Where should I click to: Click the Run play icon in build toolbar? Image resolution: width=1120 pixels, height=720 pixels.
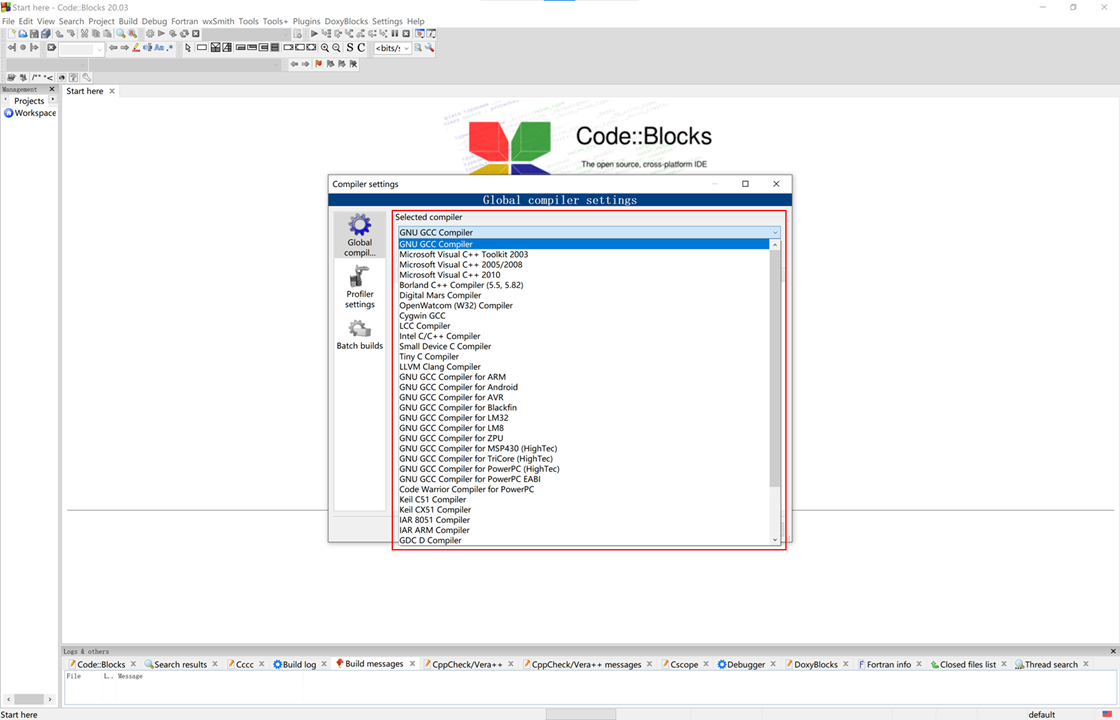[161, 34]
